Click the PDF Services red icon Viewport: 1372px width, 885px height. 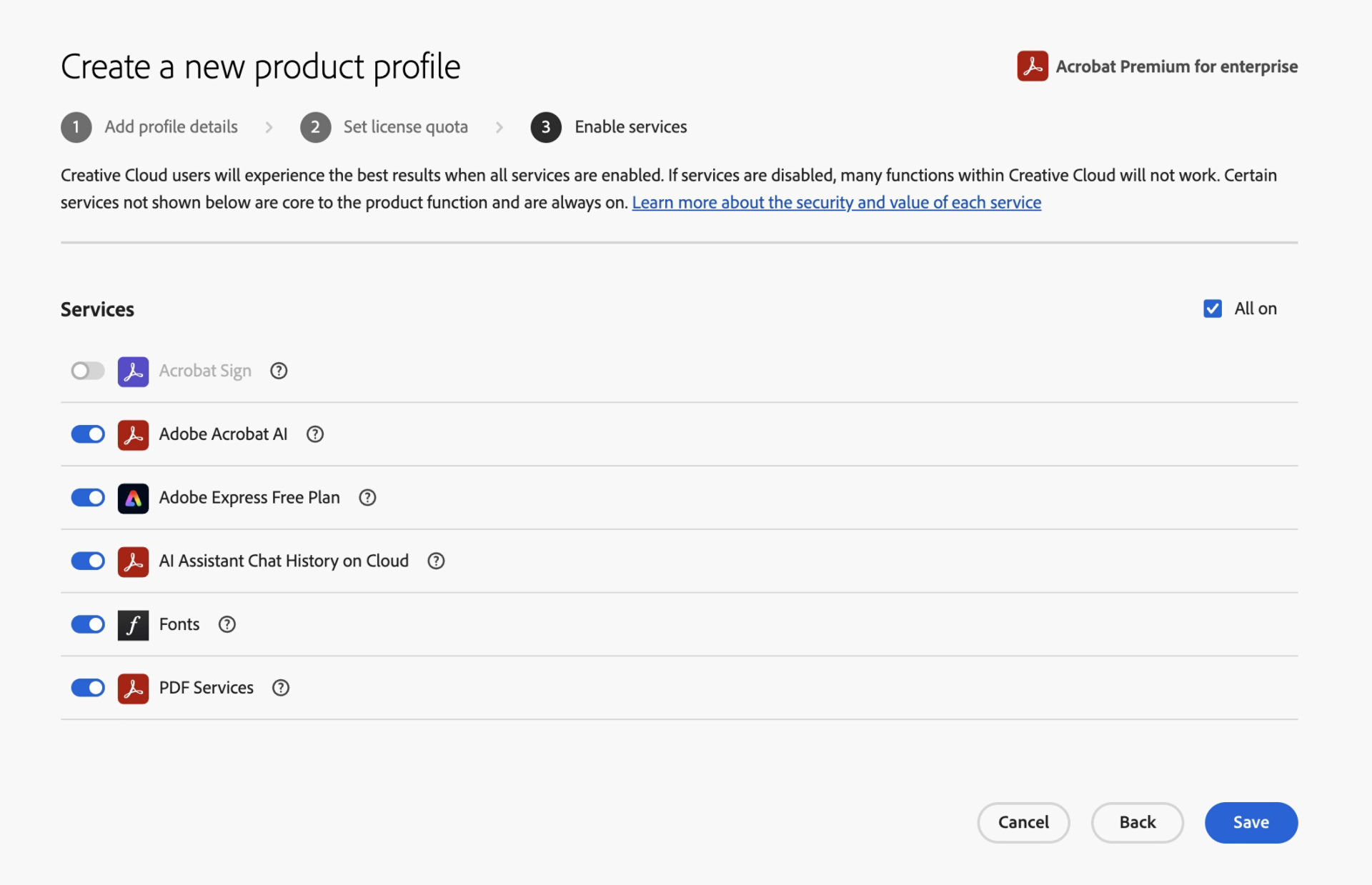click(133, 689)
